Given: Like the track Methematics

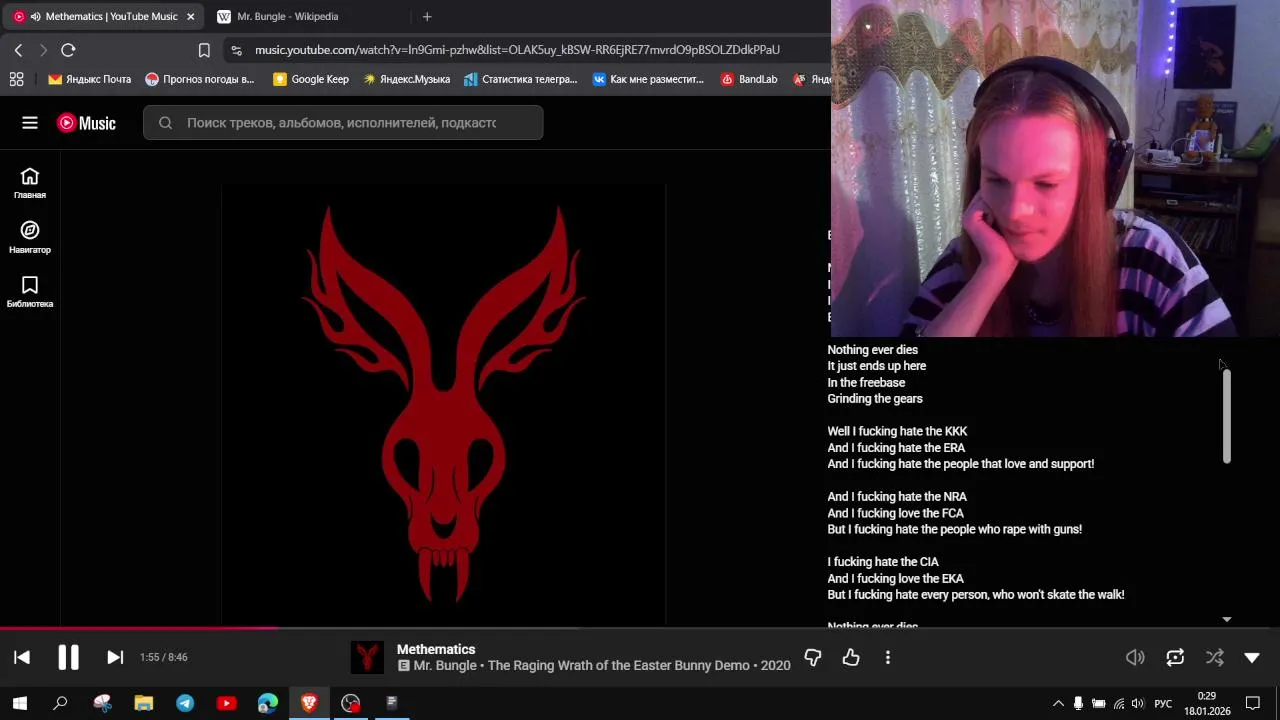Looking at the screenshot, I should tap(851, 657).
